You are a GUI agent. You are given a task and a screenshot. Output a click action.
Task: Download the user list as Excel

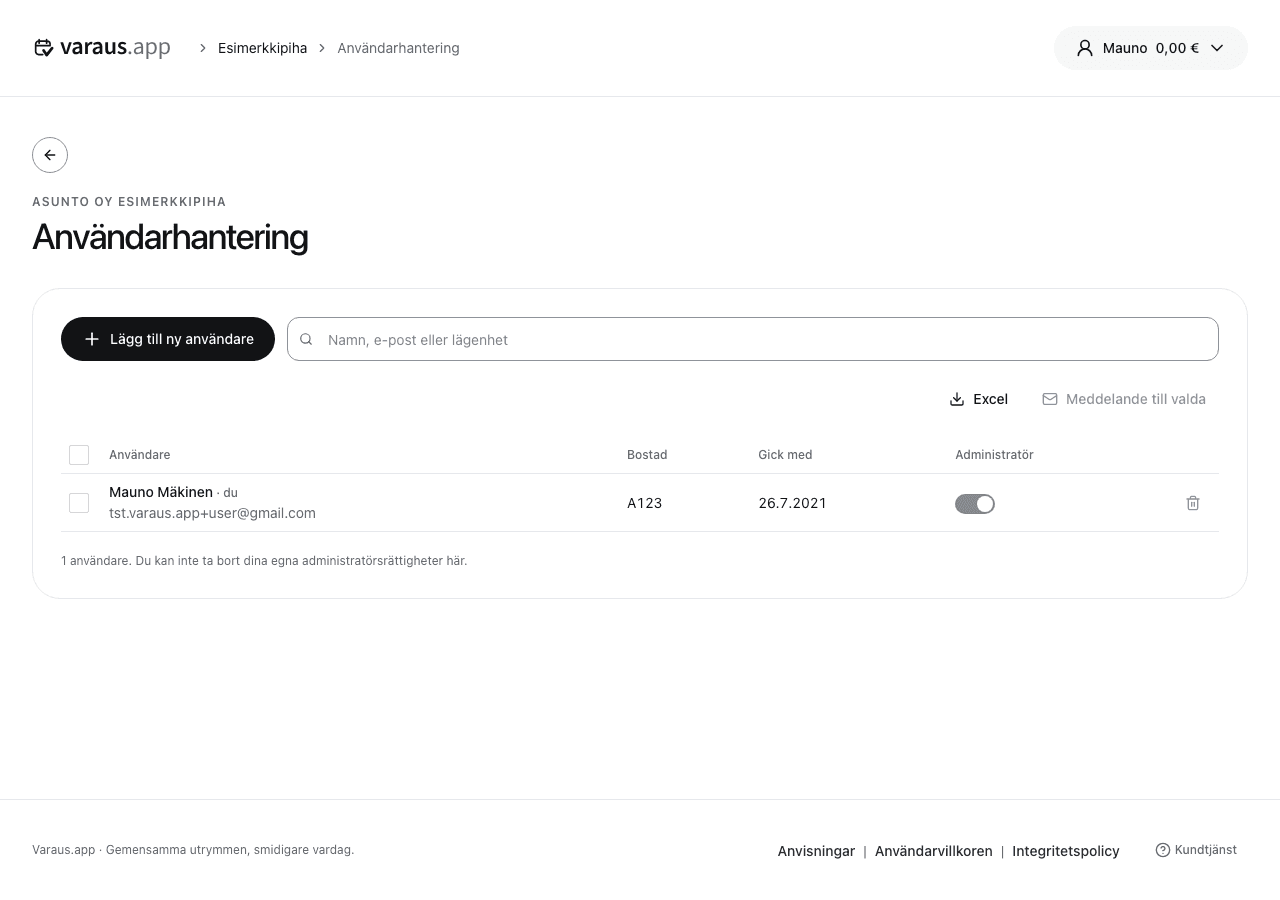pos(979,399)
